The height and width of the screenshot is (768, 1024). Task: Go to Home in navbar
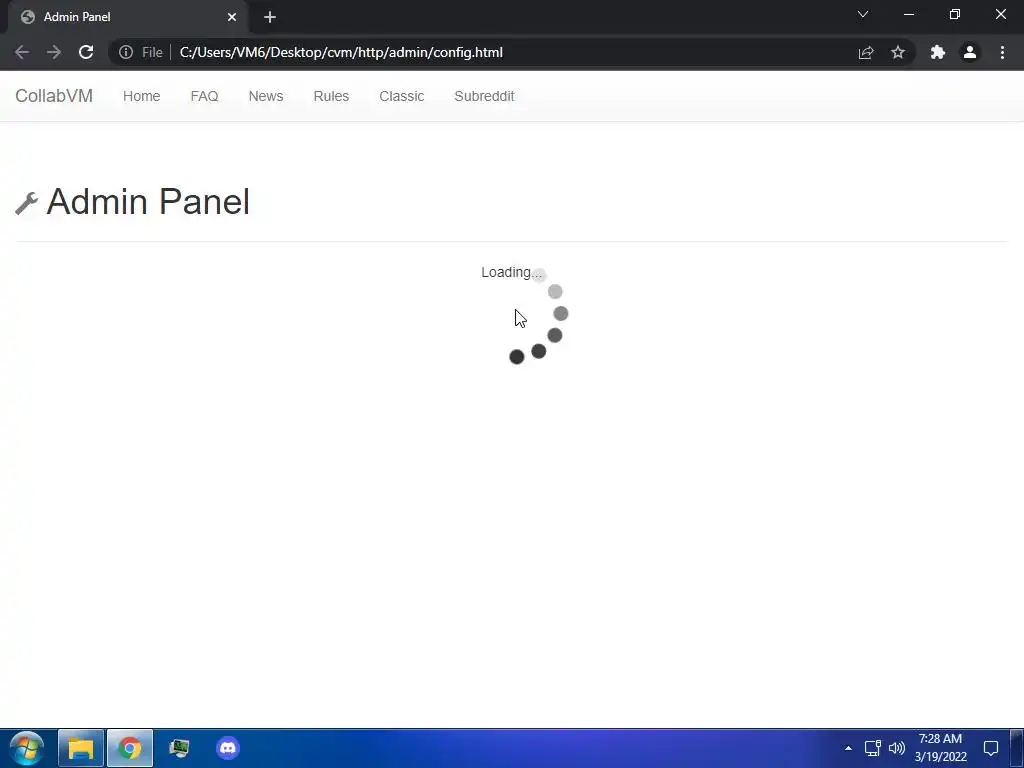coord(142,96)
